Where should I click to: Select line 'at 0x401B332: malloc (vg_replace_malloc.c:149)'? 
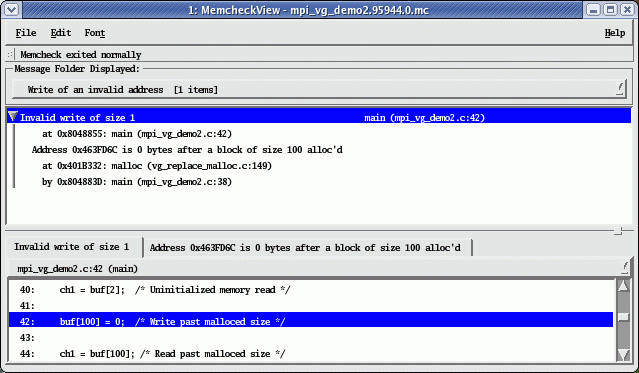(x=157, y=166)
